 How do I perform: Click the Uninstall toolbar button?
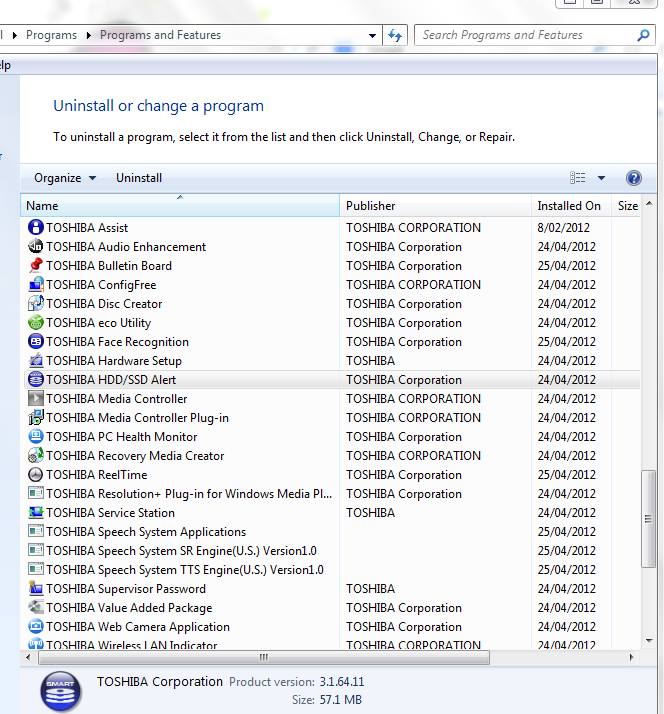tap(139, 178)
